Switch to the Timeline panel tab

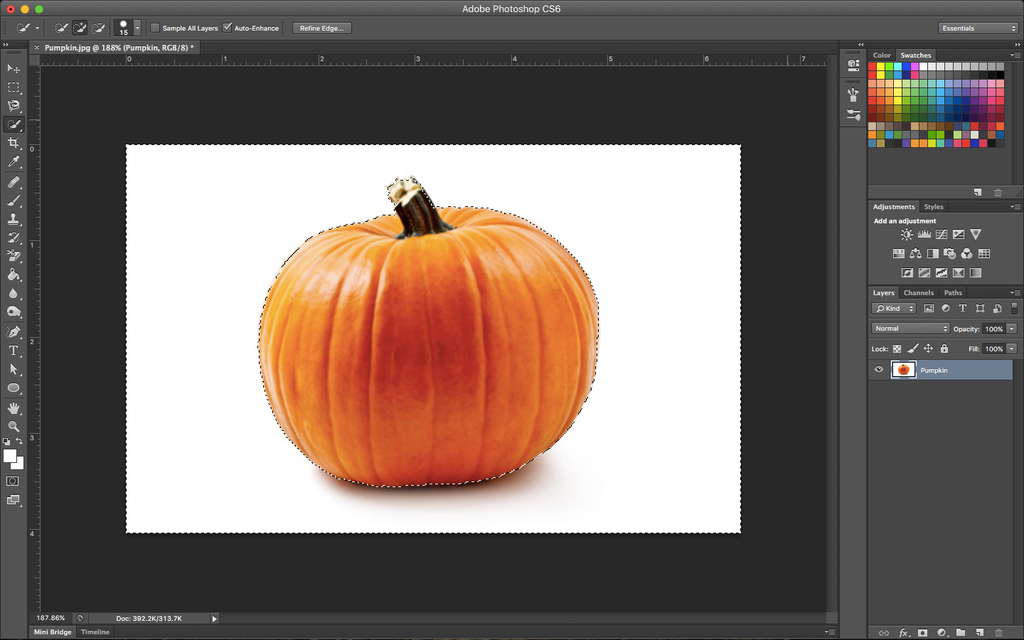pos(95,632)
